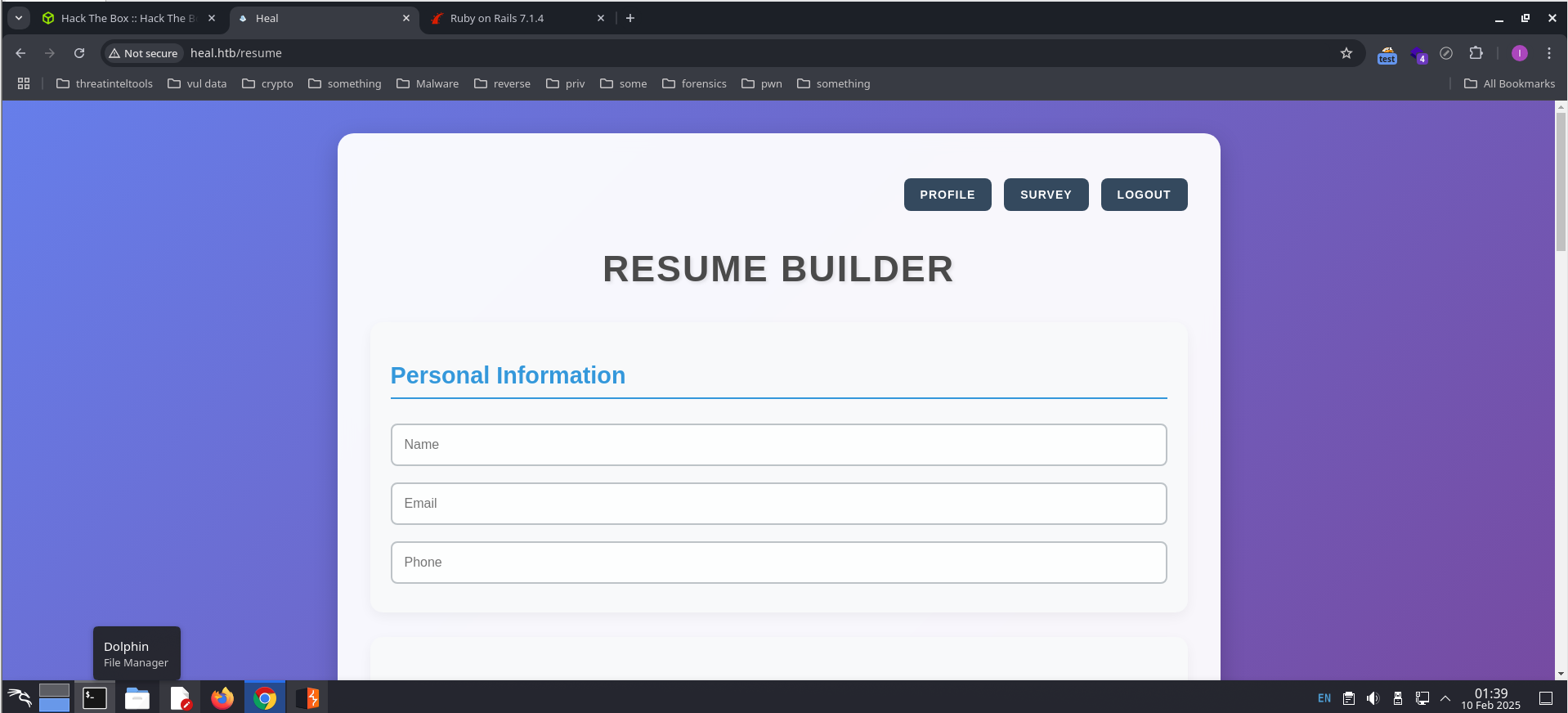Open the forensics bookmark folder
Image resolution: width=1568 pixels, height=713 pixels.
(x=694, y=83)
